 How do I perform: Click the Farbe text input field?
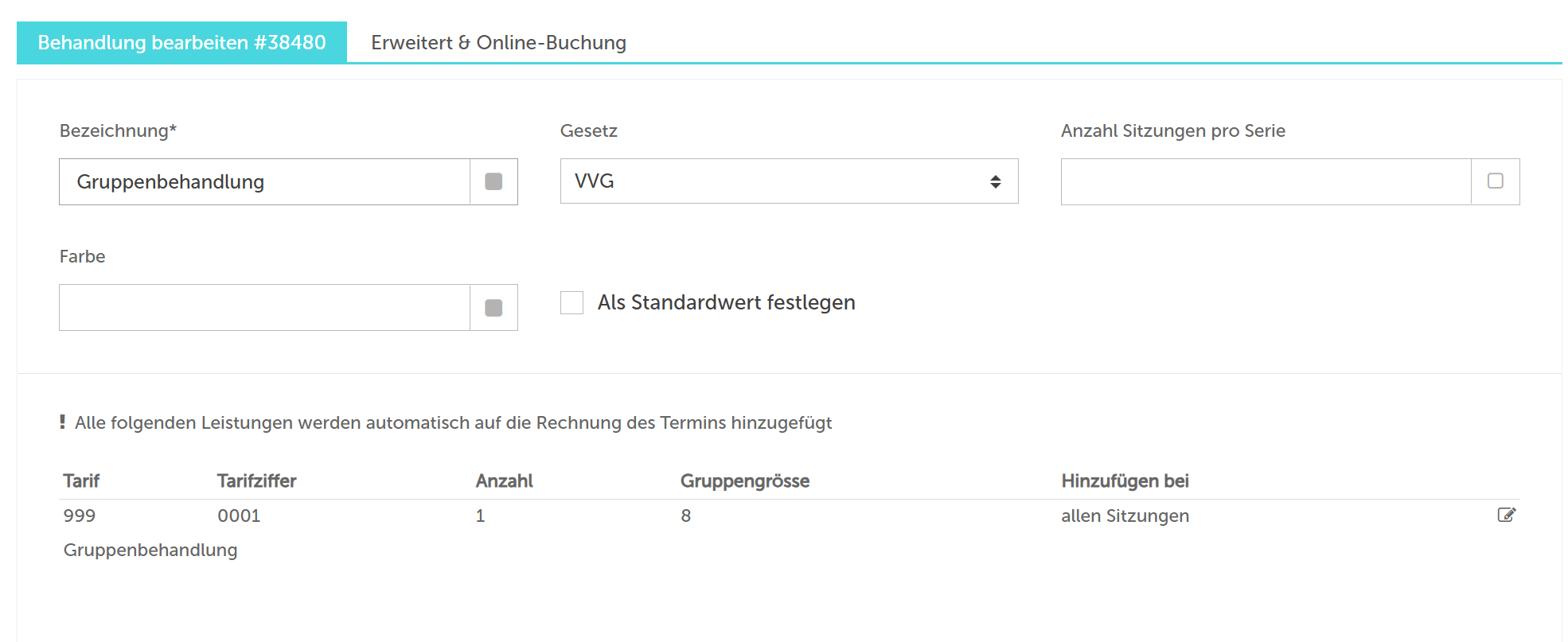(264, 308)
